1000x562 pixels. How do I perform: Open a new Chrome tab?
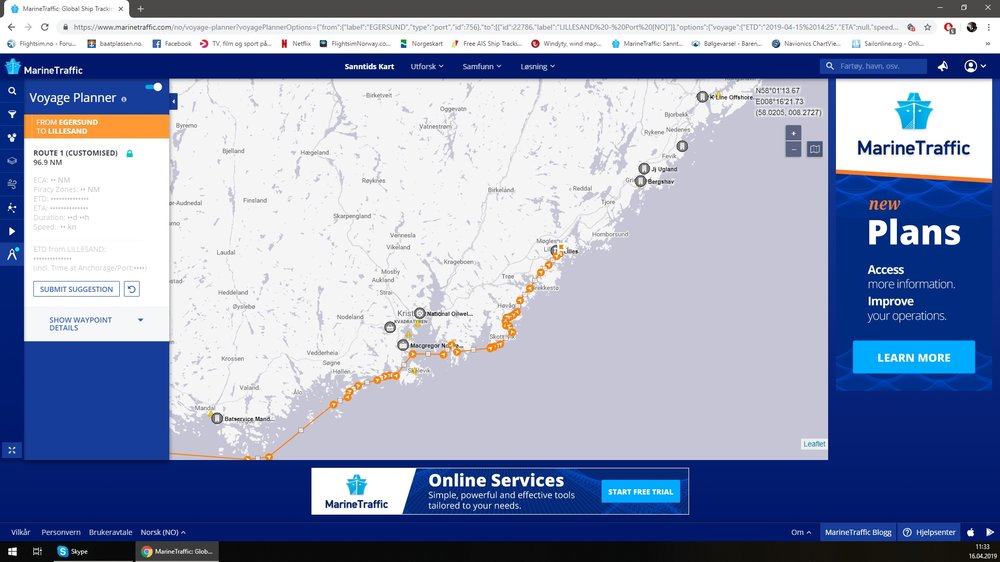[140, 9]
